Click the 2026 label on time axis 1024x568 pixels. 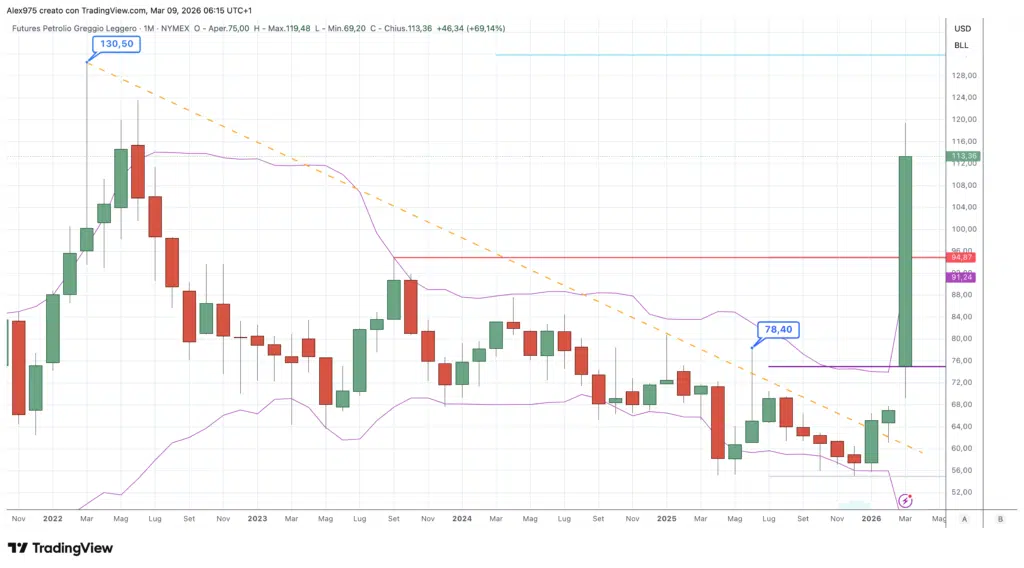(x=871, y=519)
